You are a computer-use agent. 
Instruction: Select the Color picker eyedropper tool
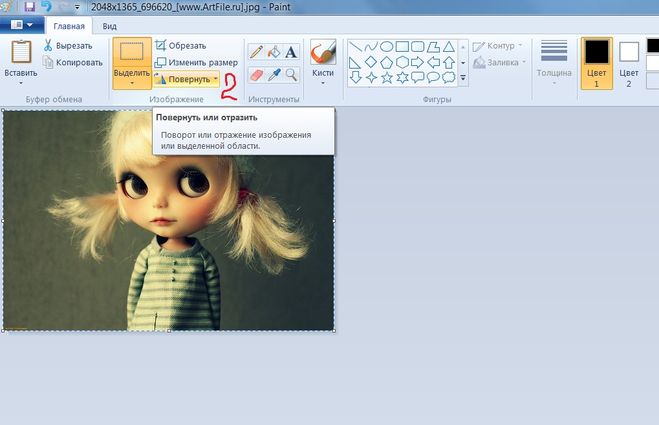(274, 75)
